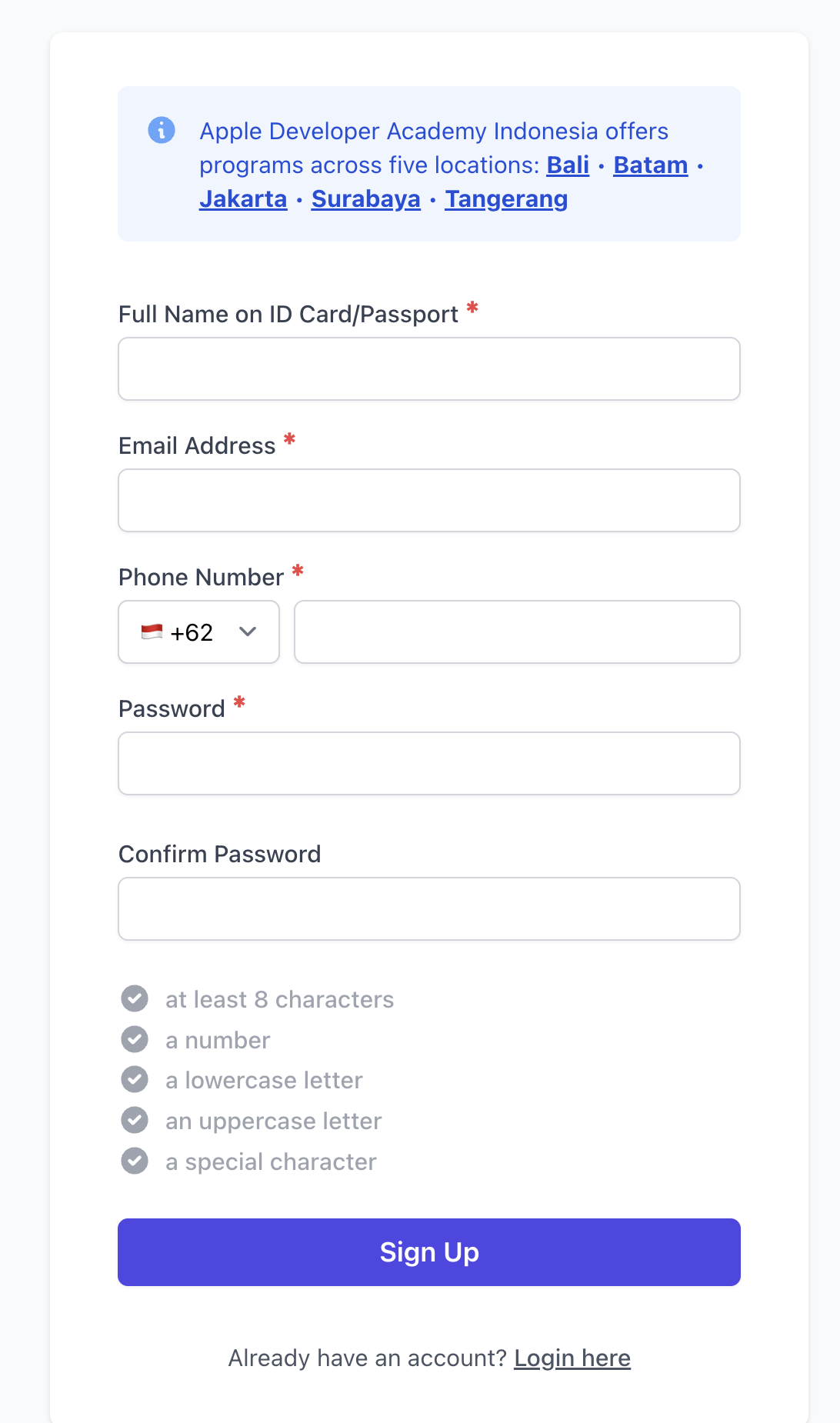Viewport: 840px width, 1423px height.
Task: Click the info icon in the banner
Action: [161, 129]
